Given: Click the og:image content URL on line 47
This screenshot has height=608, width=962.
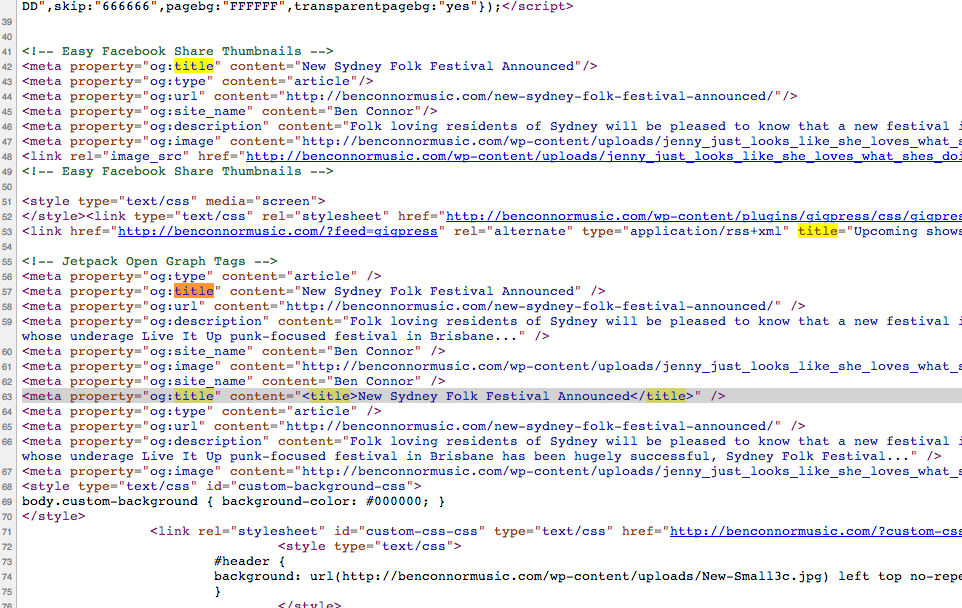Looking at the screenshot, I should [632, 142].
